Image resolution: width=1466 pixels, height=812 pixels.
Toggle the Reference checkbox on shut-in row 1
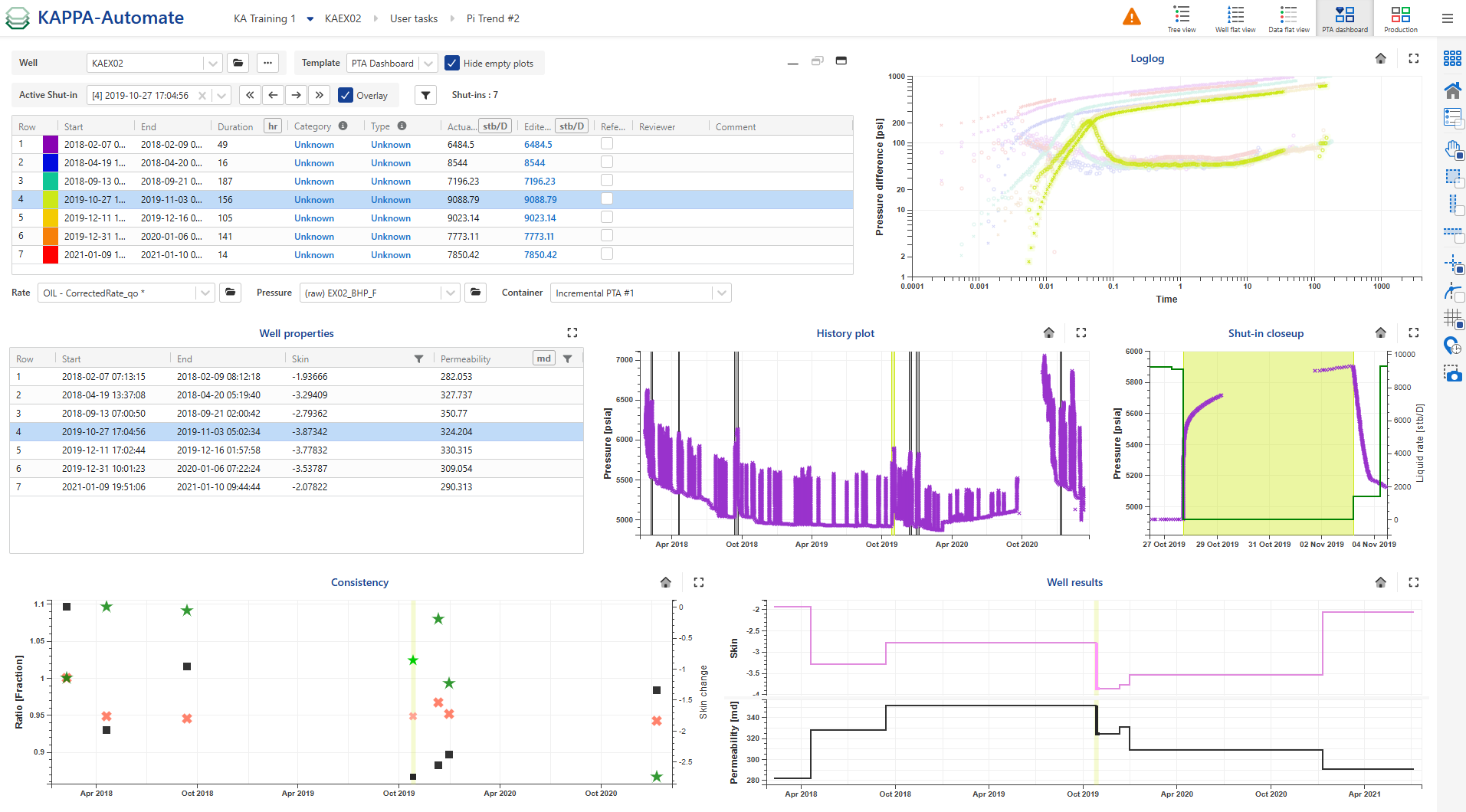click(607, 143)
